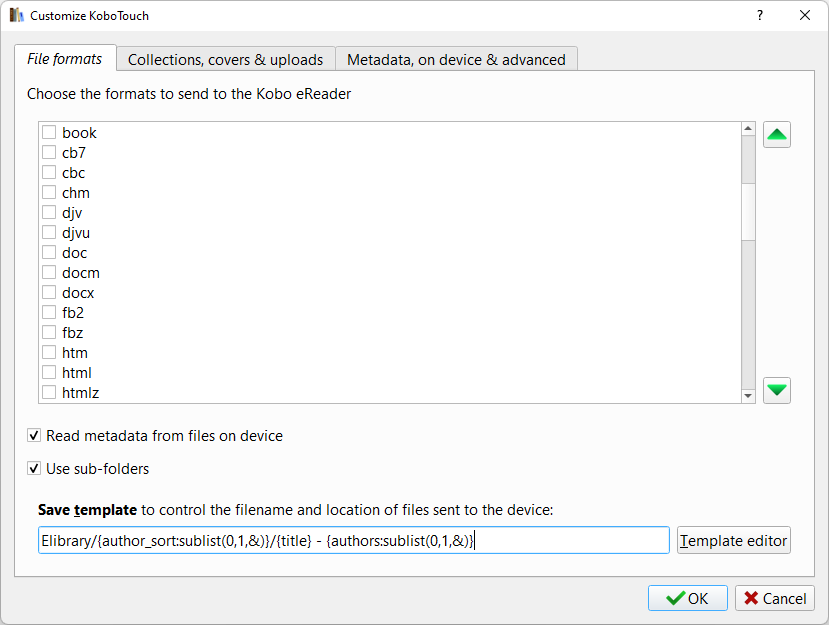Click format list scrollbar up arrow
The image size is (829, 625).
point(748,128)
